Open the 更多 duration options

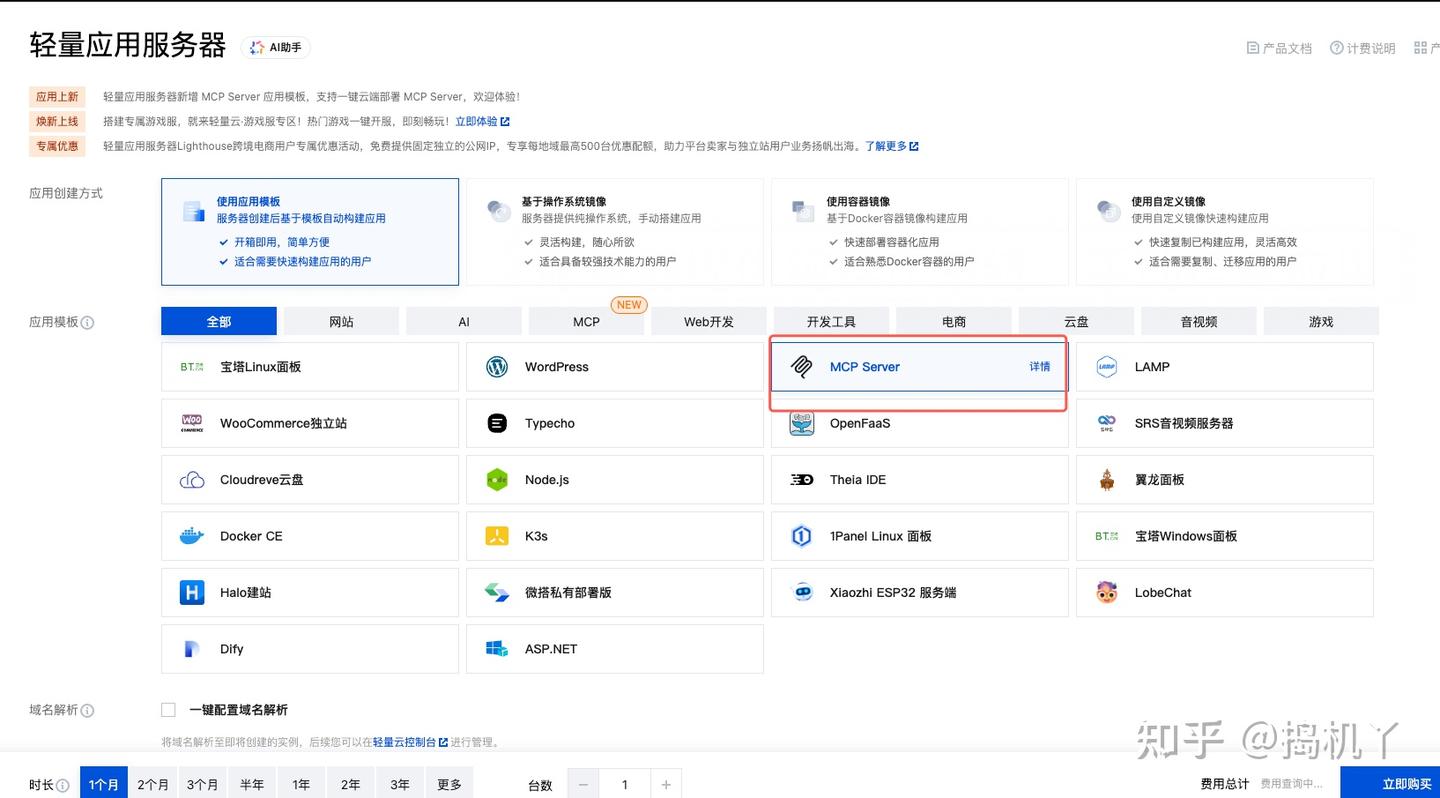[x=449, y=784]
